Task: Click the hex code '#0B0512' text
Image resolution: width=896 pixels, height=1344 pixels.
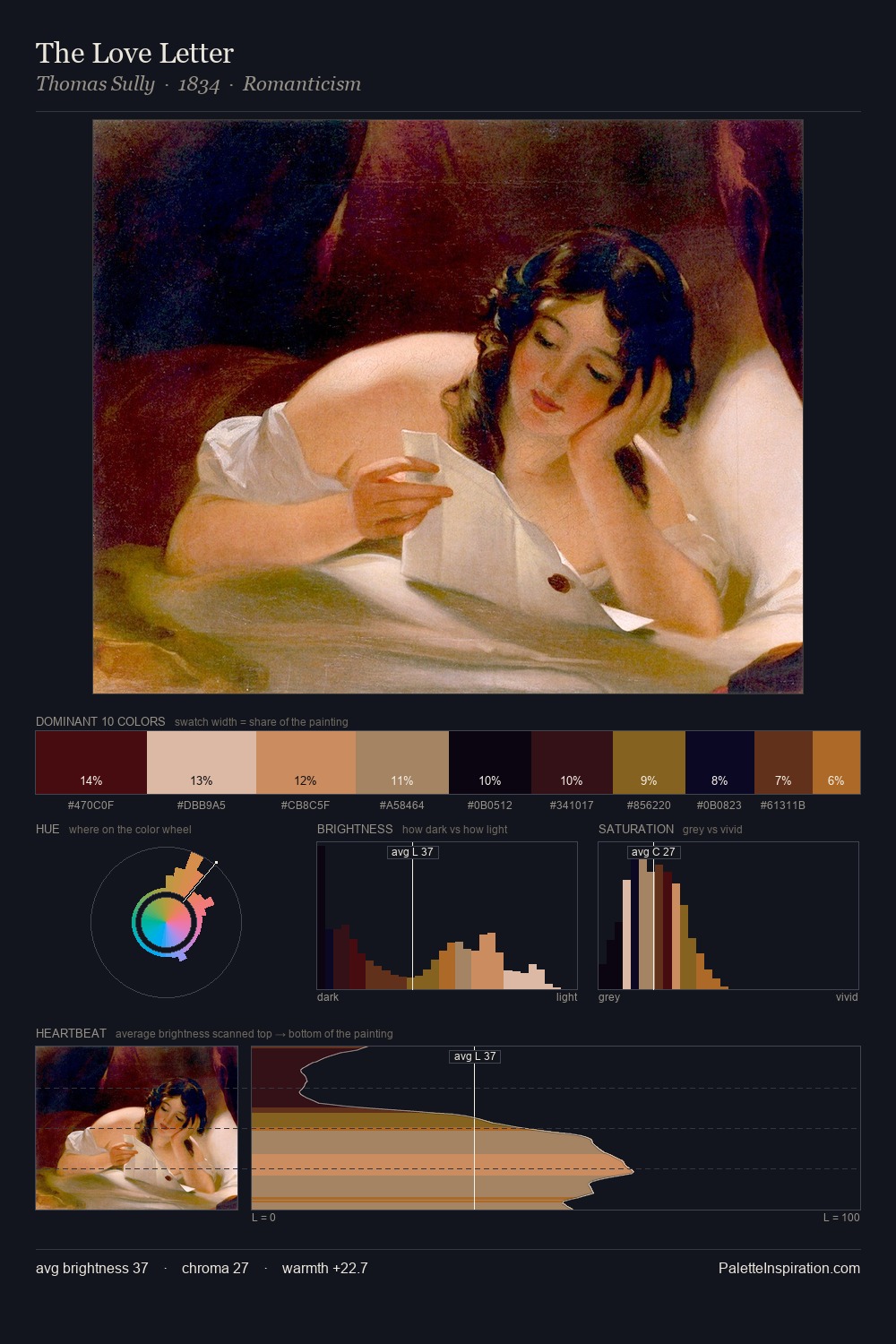Action: tap(490, 806)
